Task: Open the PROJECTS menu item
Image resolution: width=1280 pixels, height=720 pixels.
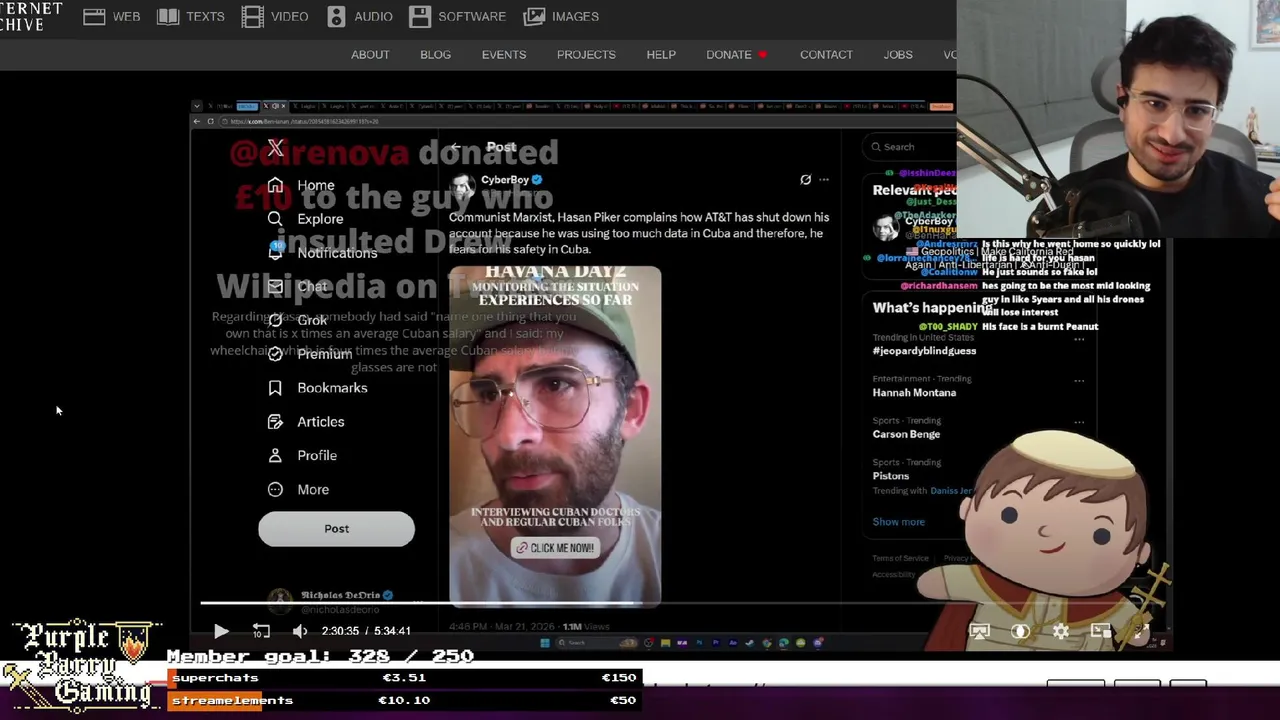Action: pyautogui.click(x=586, y=55)
